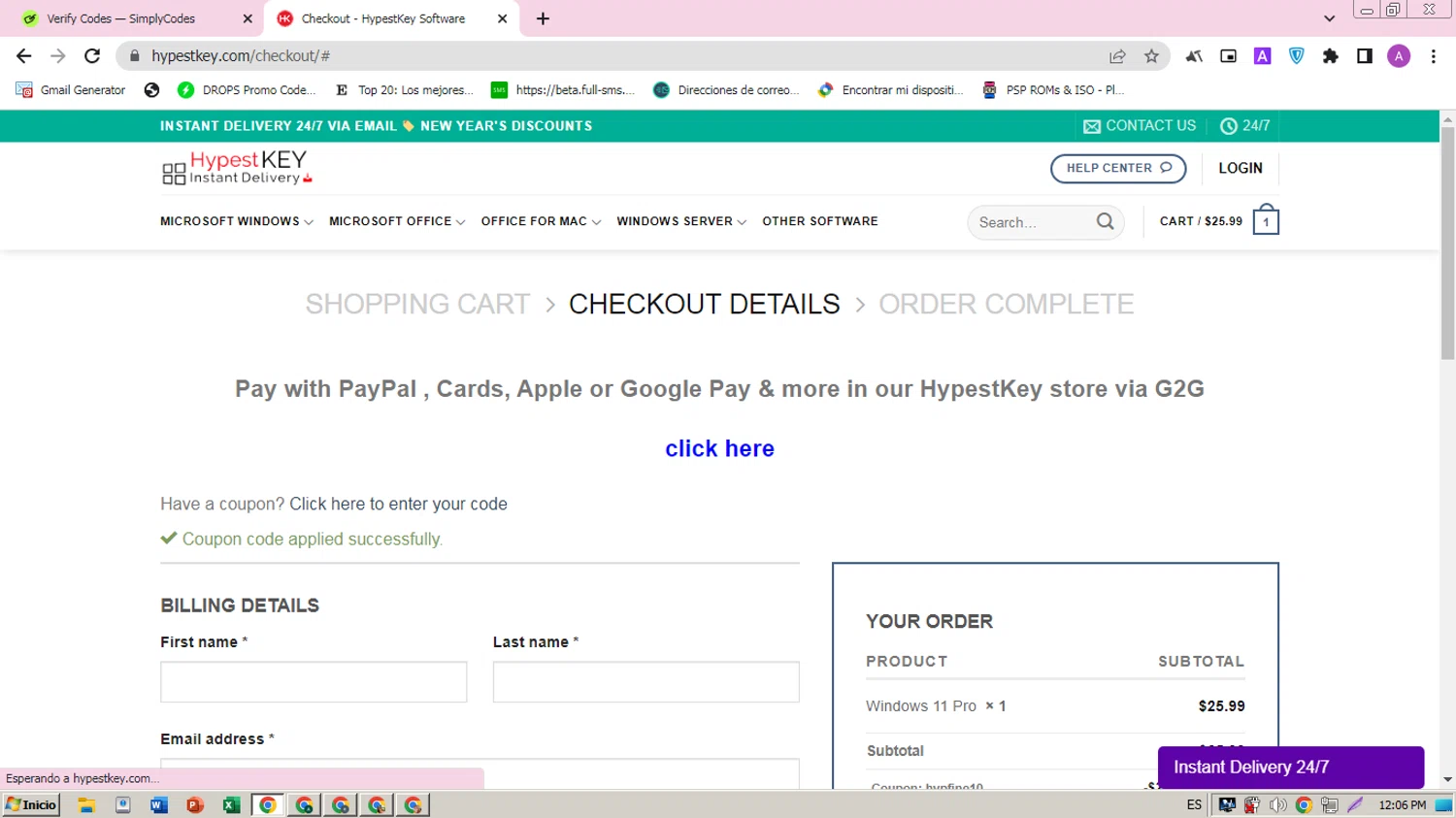Open PowerPoint from the taskbar
Screen dimensions: 1456x818
tap(195, 804)
